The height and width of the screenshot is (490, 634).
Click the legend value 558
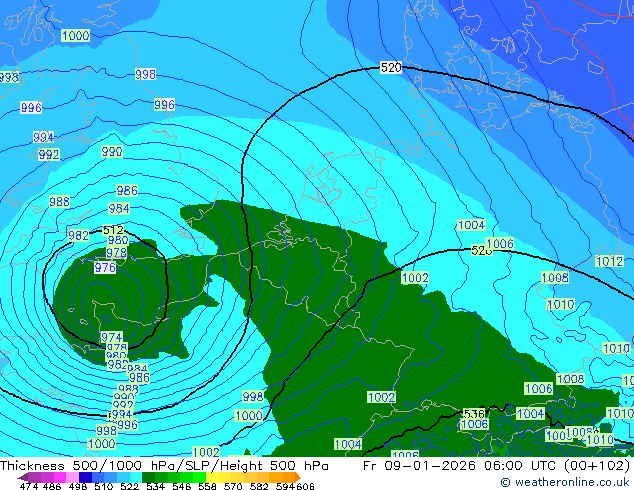tap(207, 486)
